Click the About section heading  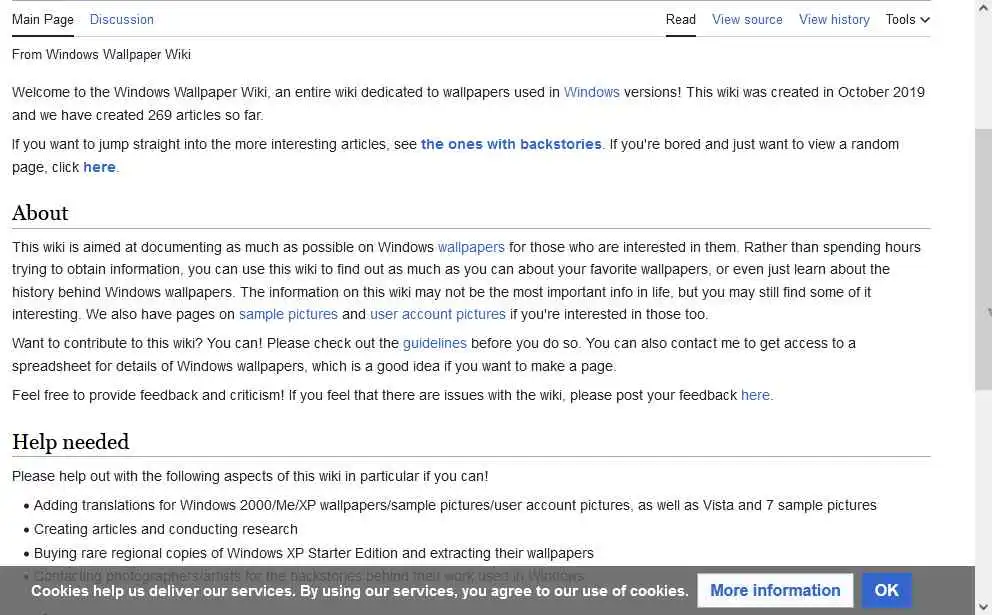click(40, 213)
